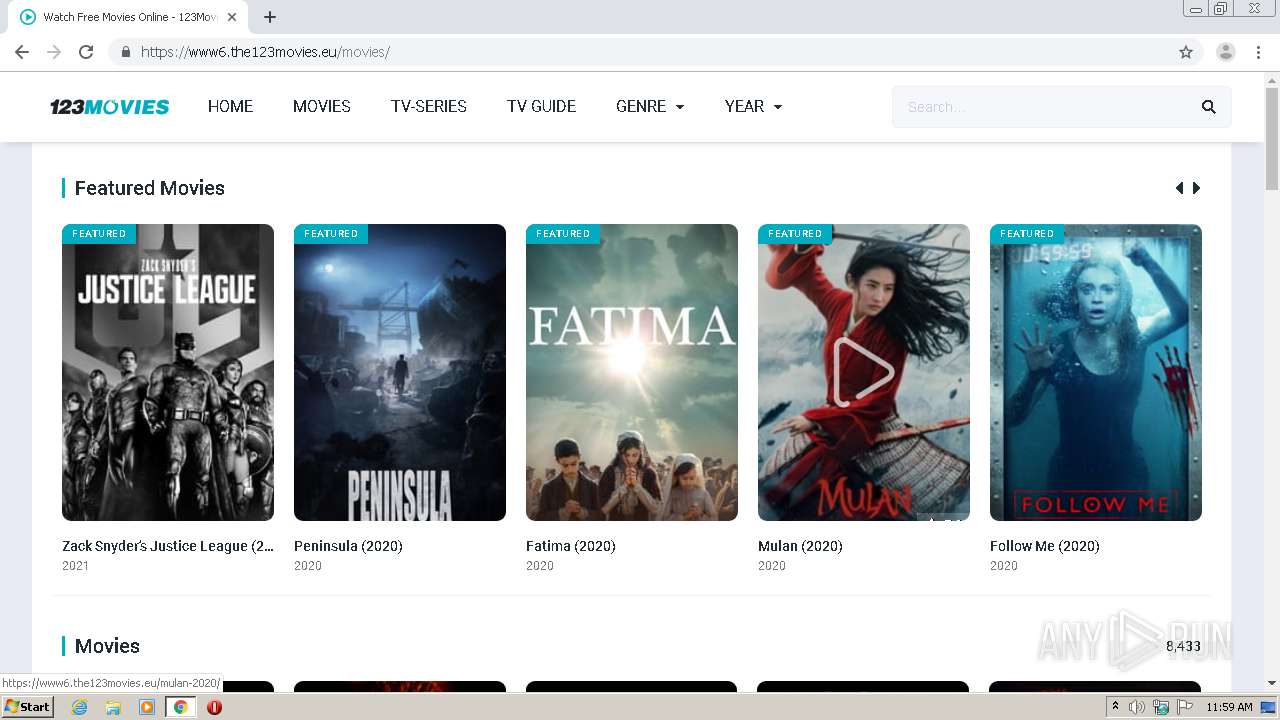Go forward in the browser
Screen dimensions: 1280x720
click(54, 52)
